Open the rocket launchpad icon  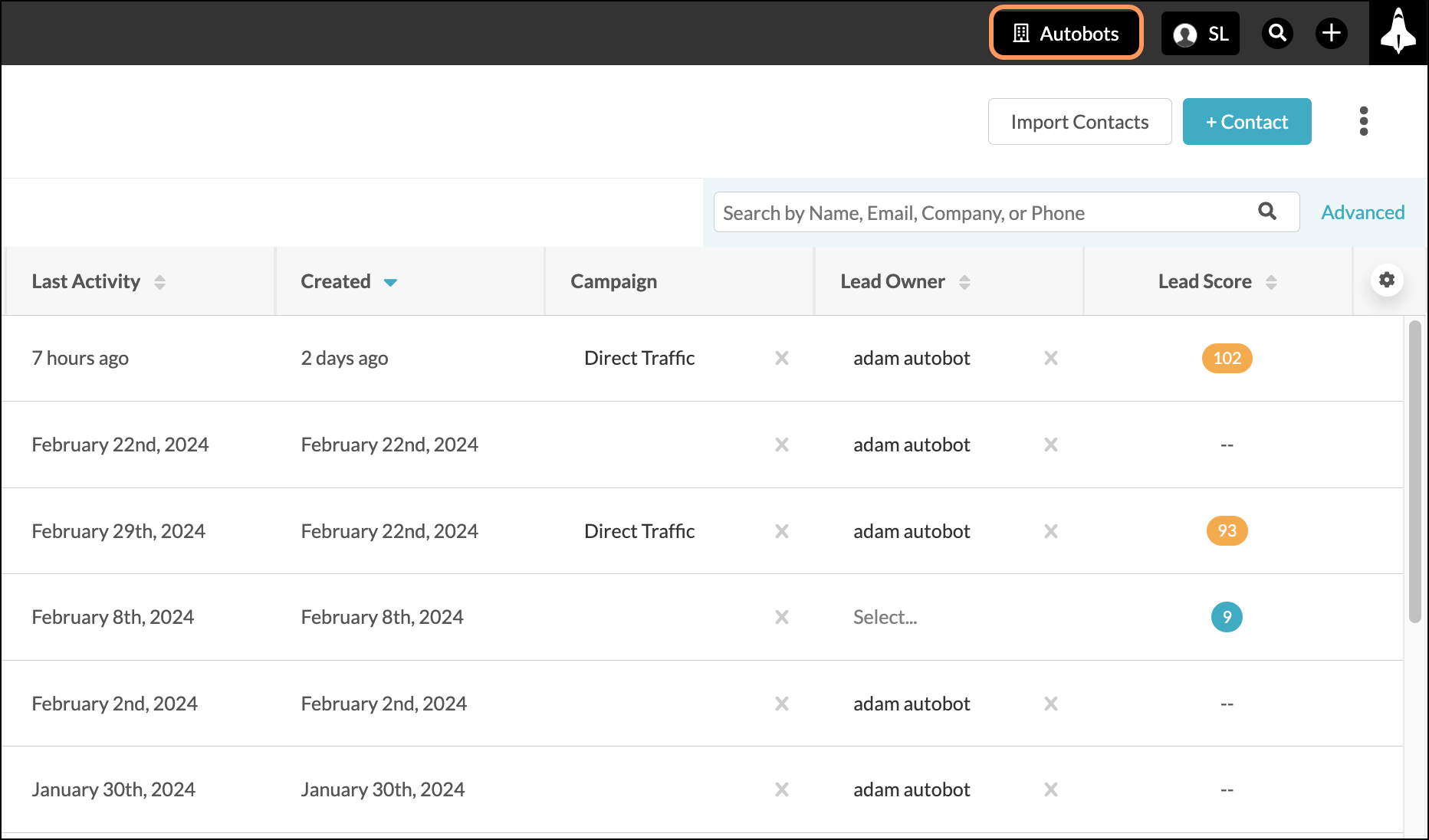[1398, 31]
